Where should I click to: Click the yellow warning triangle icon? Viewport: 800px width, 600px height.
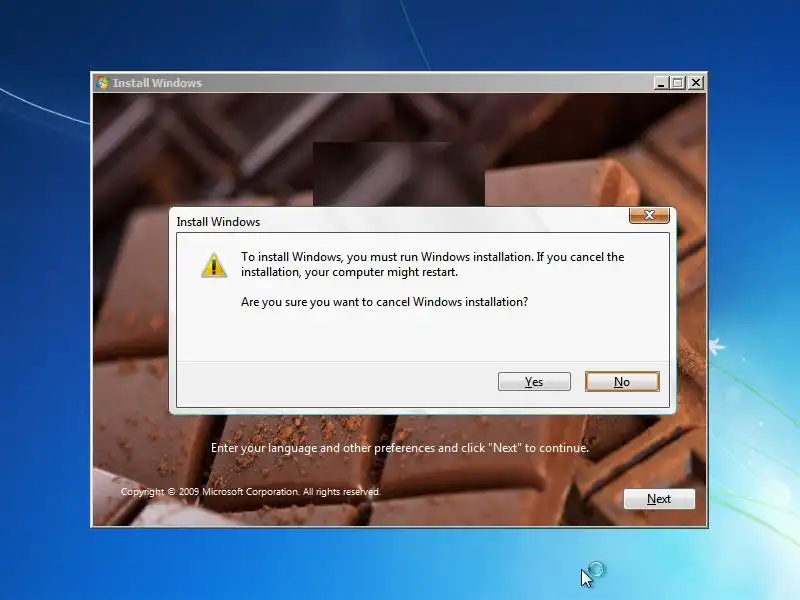tap(214, 265)
